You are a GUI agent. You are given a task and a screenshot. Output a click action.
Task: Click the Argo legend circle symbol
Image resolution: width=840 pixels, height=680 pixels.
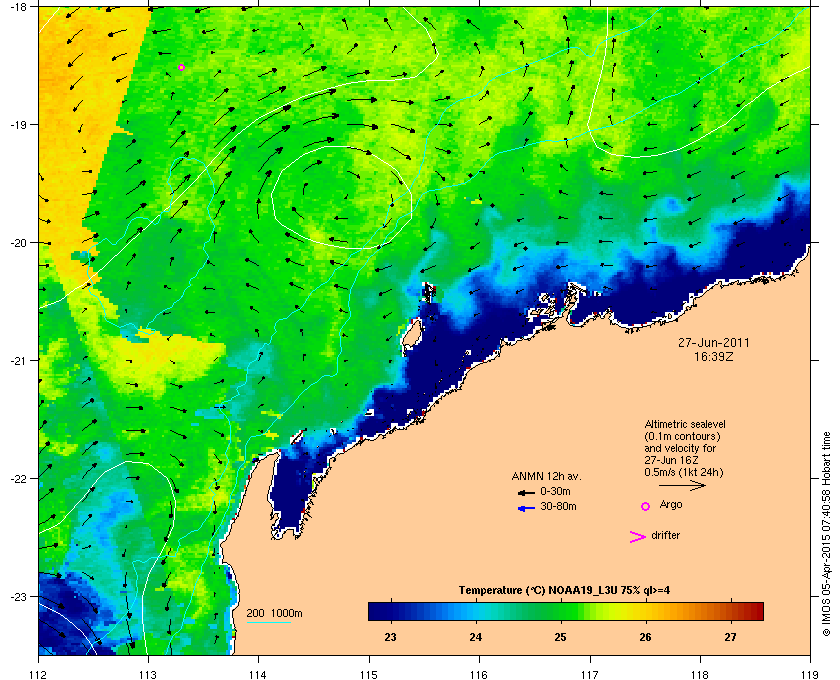coord(646,506)
